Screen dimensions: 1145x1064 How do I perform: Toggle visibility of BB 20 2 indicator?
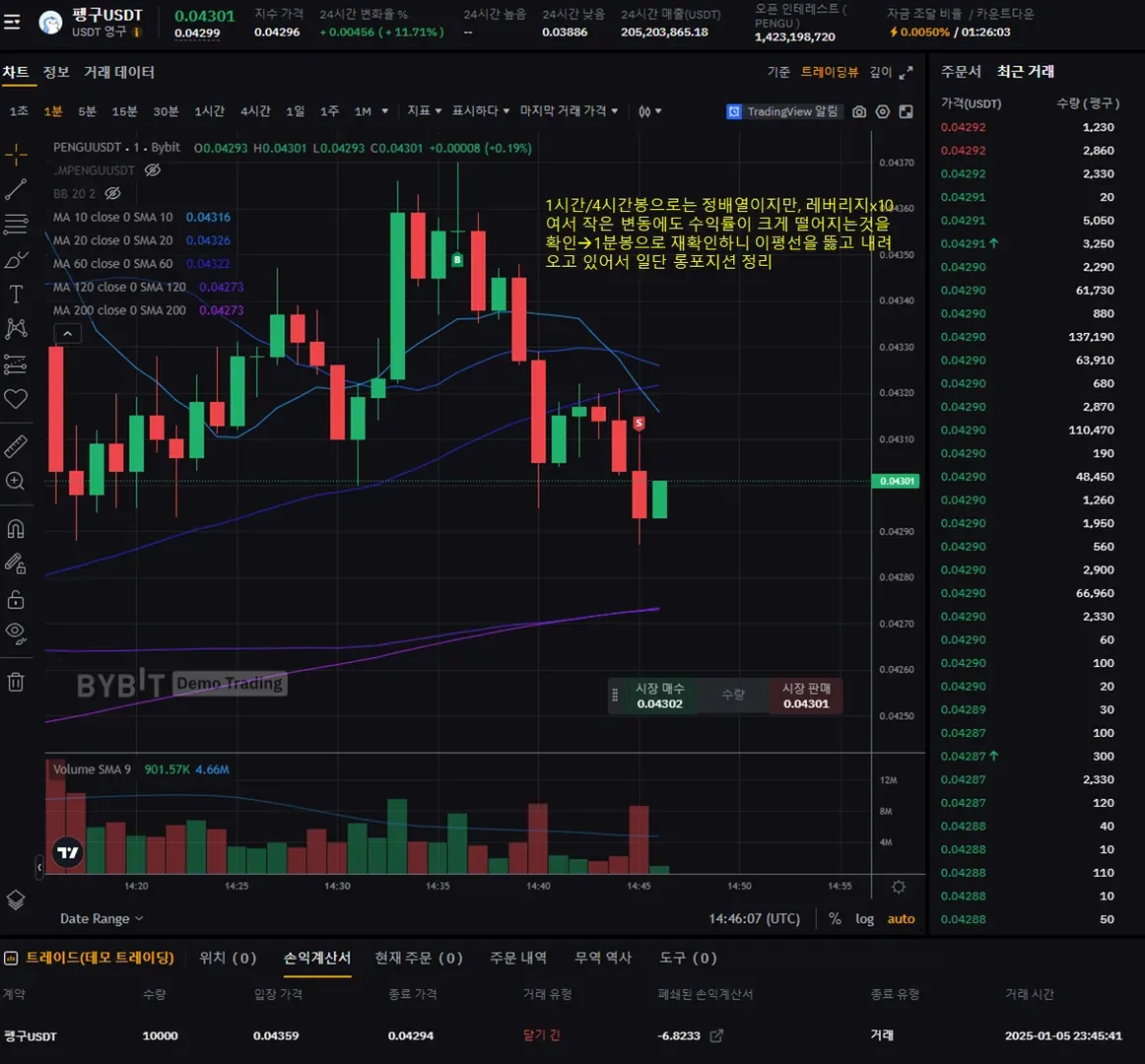coord(112,193)
